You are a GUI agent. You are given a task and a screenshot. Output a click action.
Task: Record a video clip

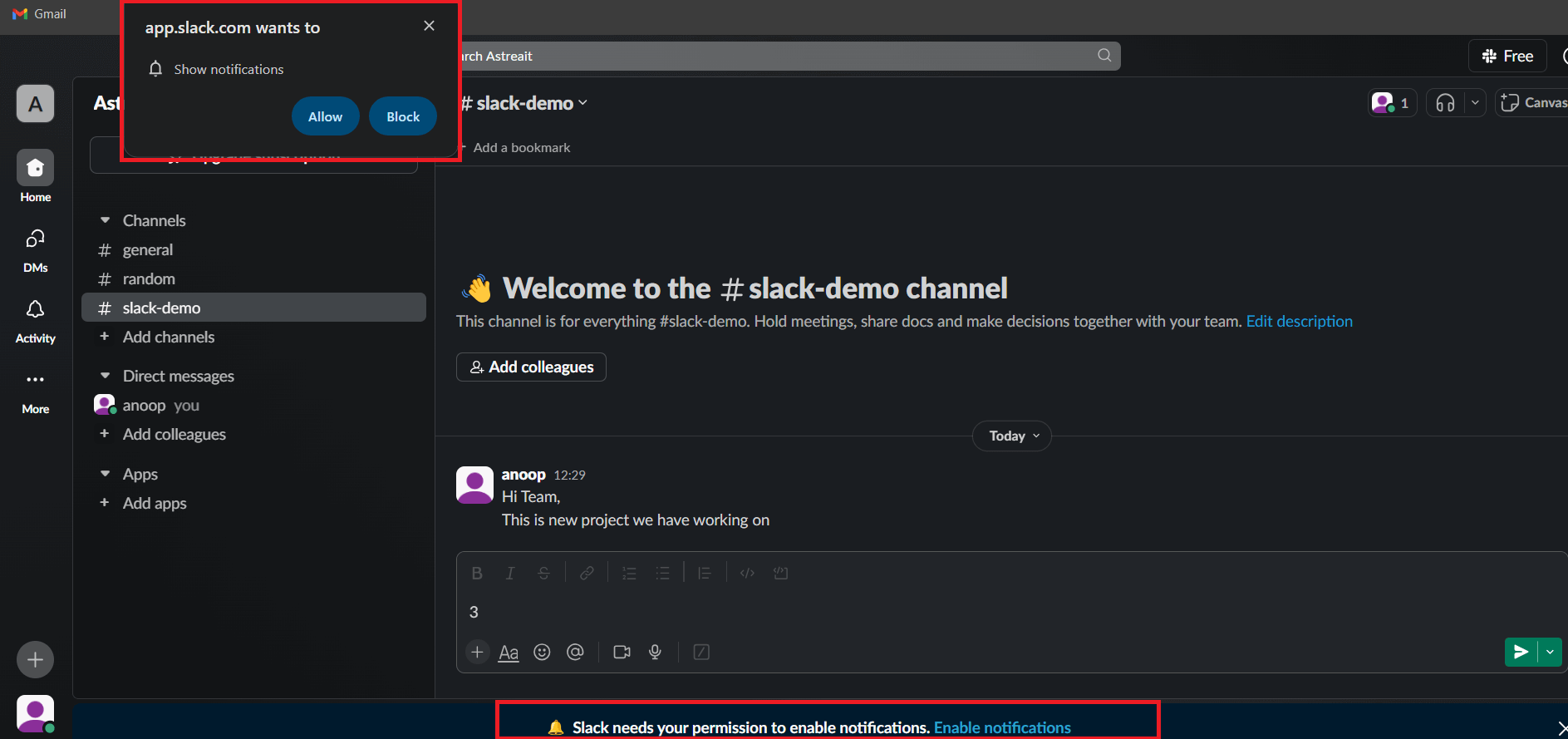point(622,652)
